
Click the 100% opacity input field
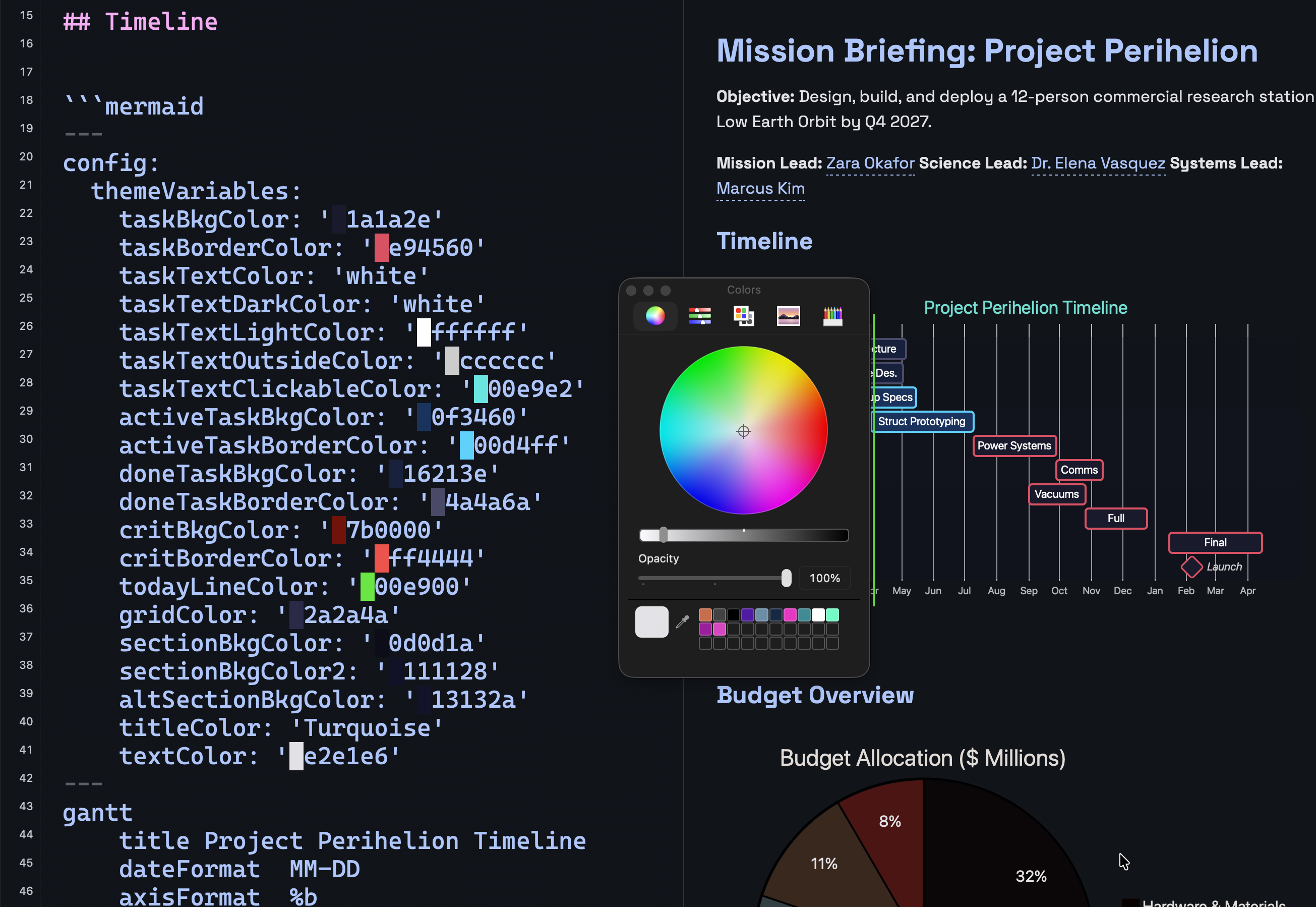coord(825,578)
